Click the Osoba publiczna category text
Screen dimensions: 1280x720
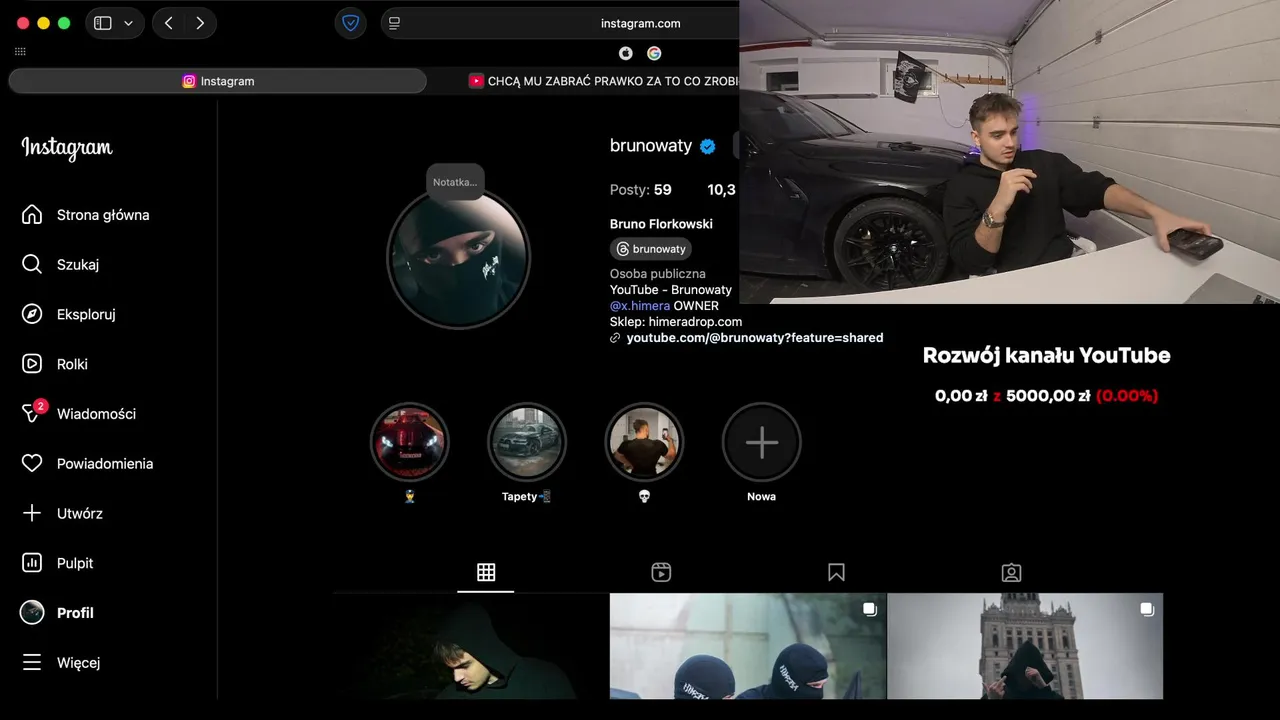pyautogui.click(x=658, y=273)
